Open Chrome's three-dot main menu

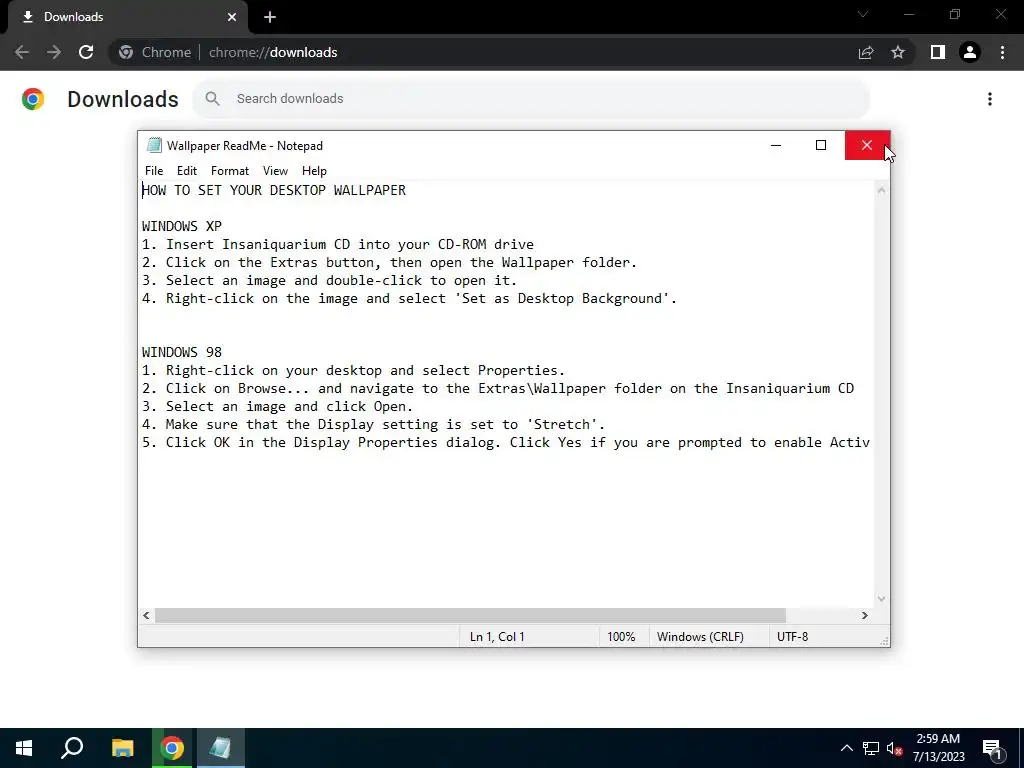(1002, 52)
